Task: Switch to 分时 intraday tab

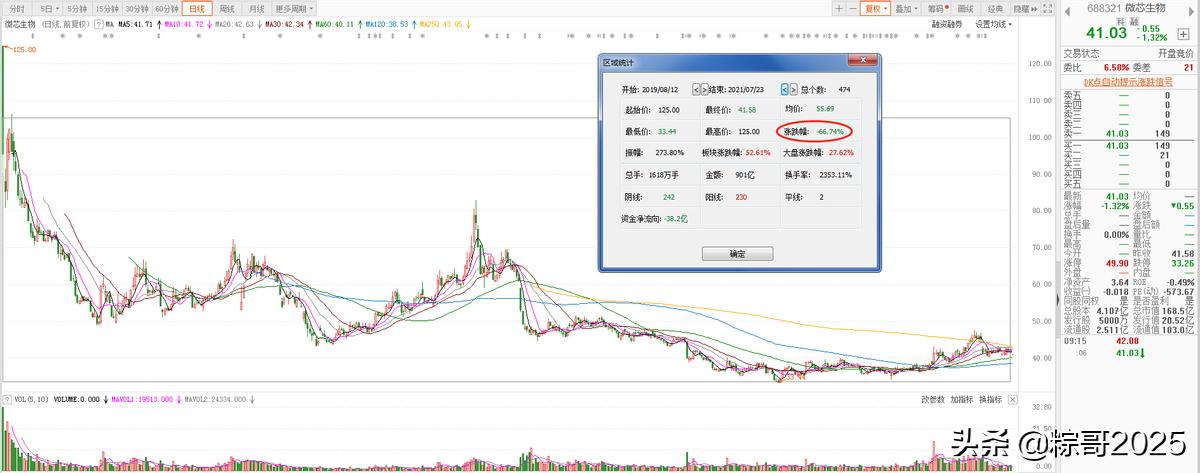Action: [18, 8]
